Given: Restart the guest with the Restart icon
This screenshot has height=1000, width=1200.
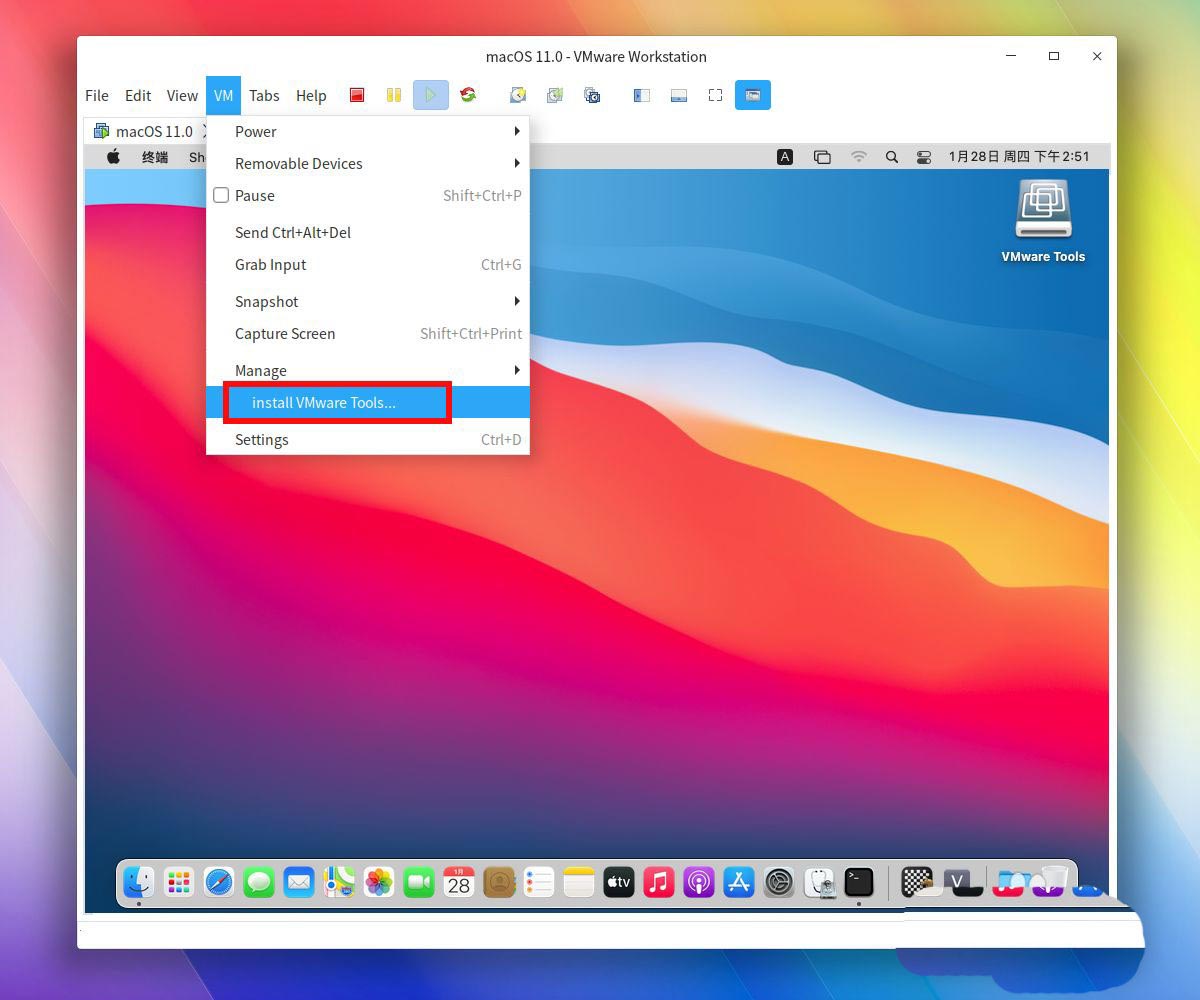Looking at the screenshot, I should (x=467, y=96).
